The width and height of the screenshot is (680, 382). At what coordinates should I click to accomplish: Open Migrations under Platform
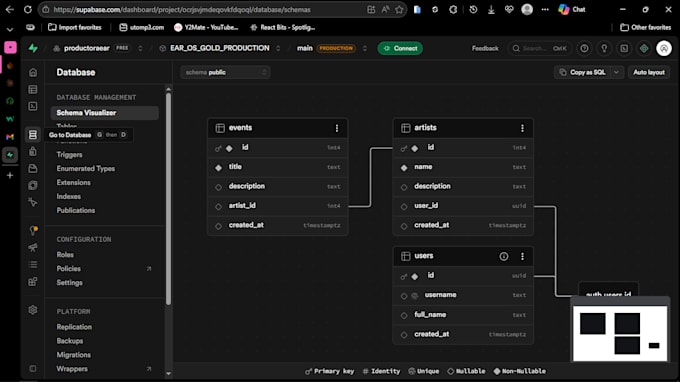coord(74,354)
